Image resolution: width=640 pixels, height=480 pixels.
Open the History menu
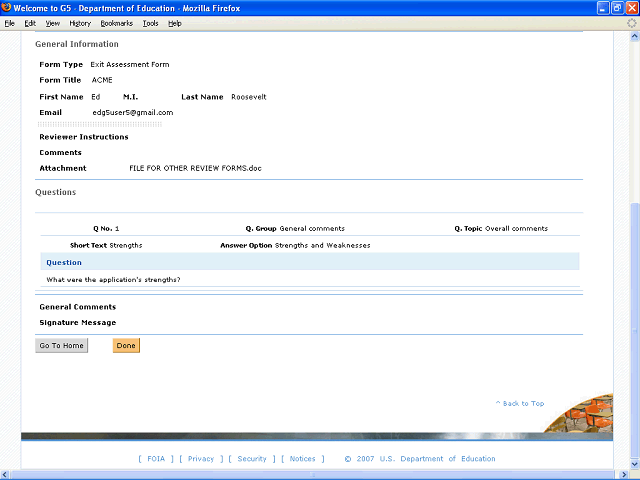(80, 24)
